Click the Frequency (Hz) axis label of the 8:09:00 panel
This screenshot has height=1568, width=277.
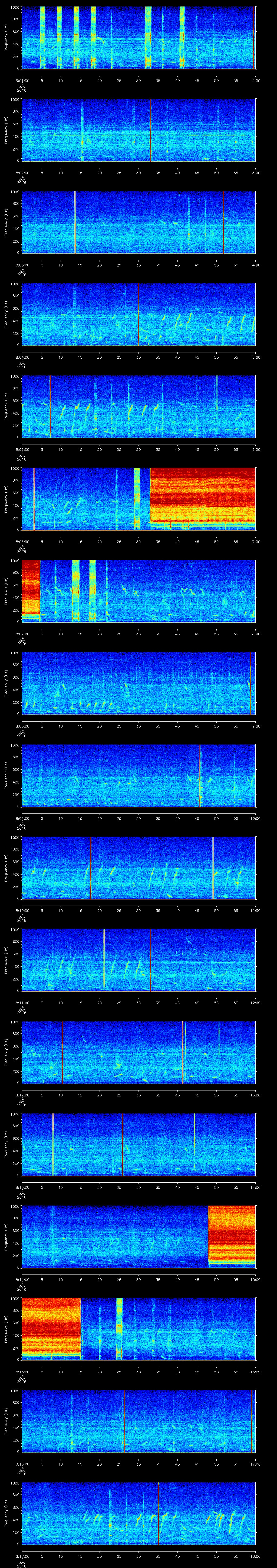7,776
